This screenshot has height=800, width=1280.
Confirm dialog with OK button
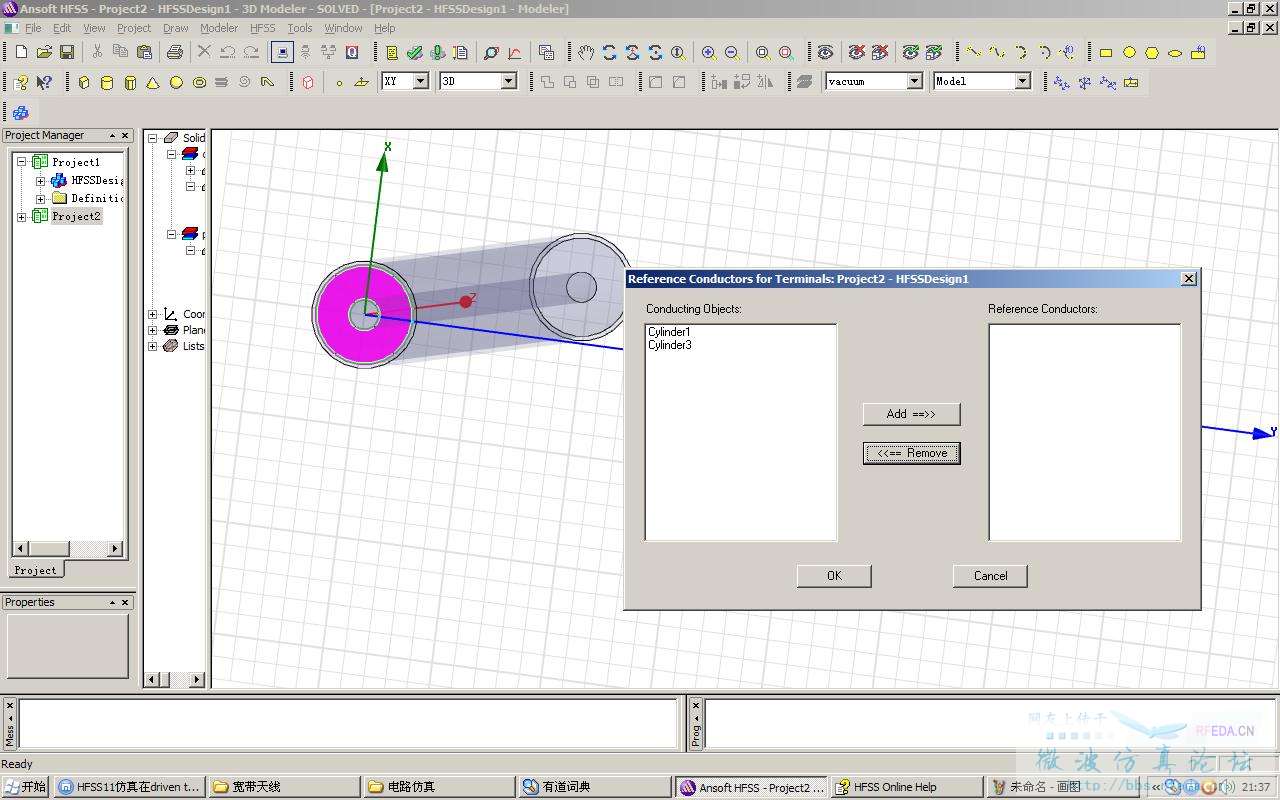click(x=834, y=576)
